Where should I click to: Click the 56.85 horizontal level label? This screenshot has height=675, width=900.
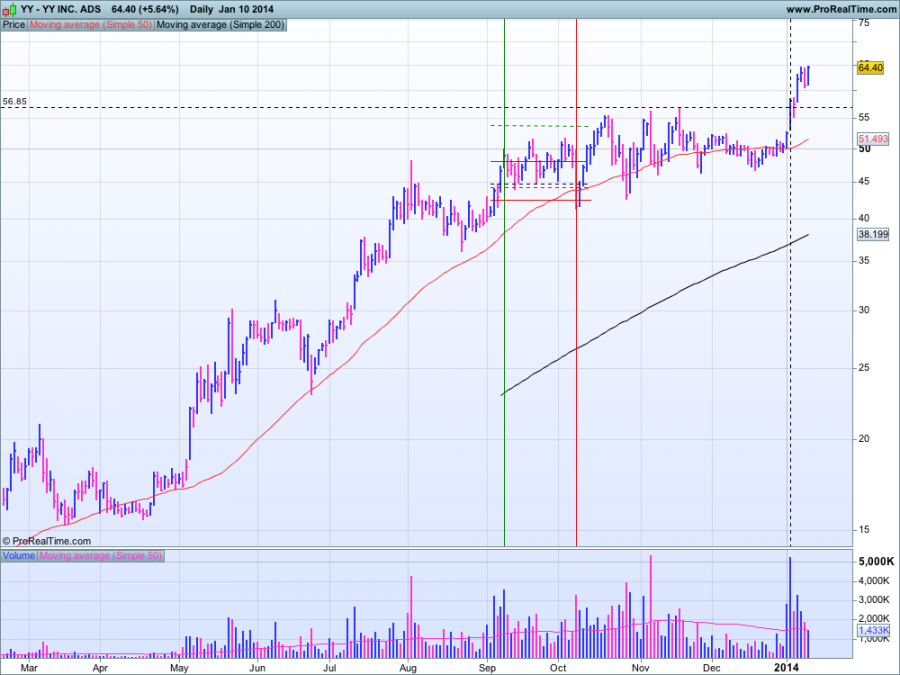[14, 102]
